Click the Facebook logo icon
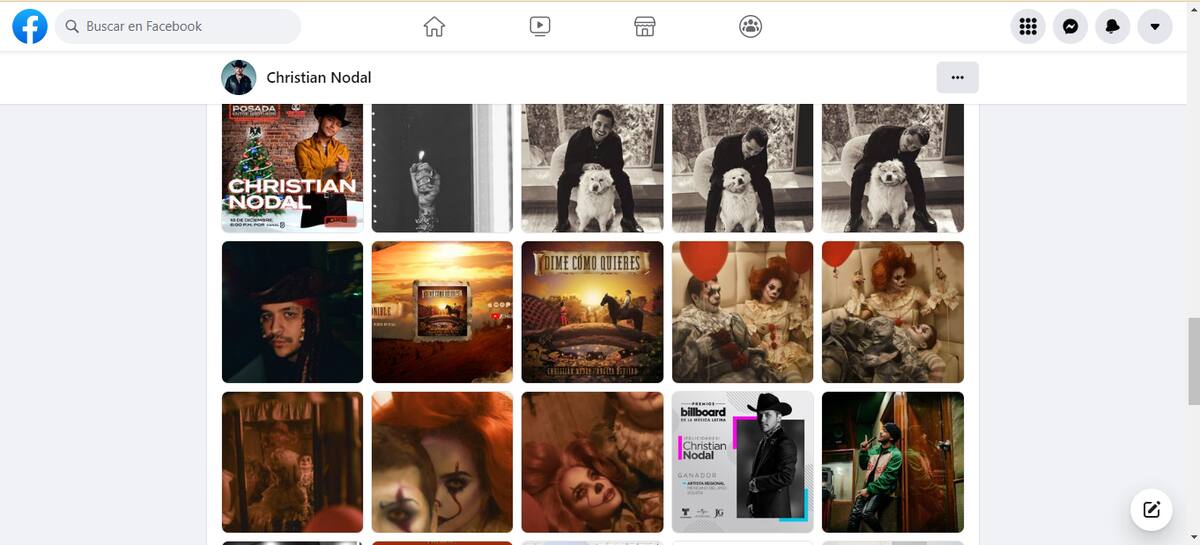The image size is (1200, 545). (30, 26)
